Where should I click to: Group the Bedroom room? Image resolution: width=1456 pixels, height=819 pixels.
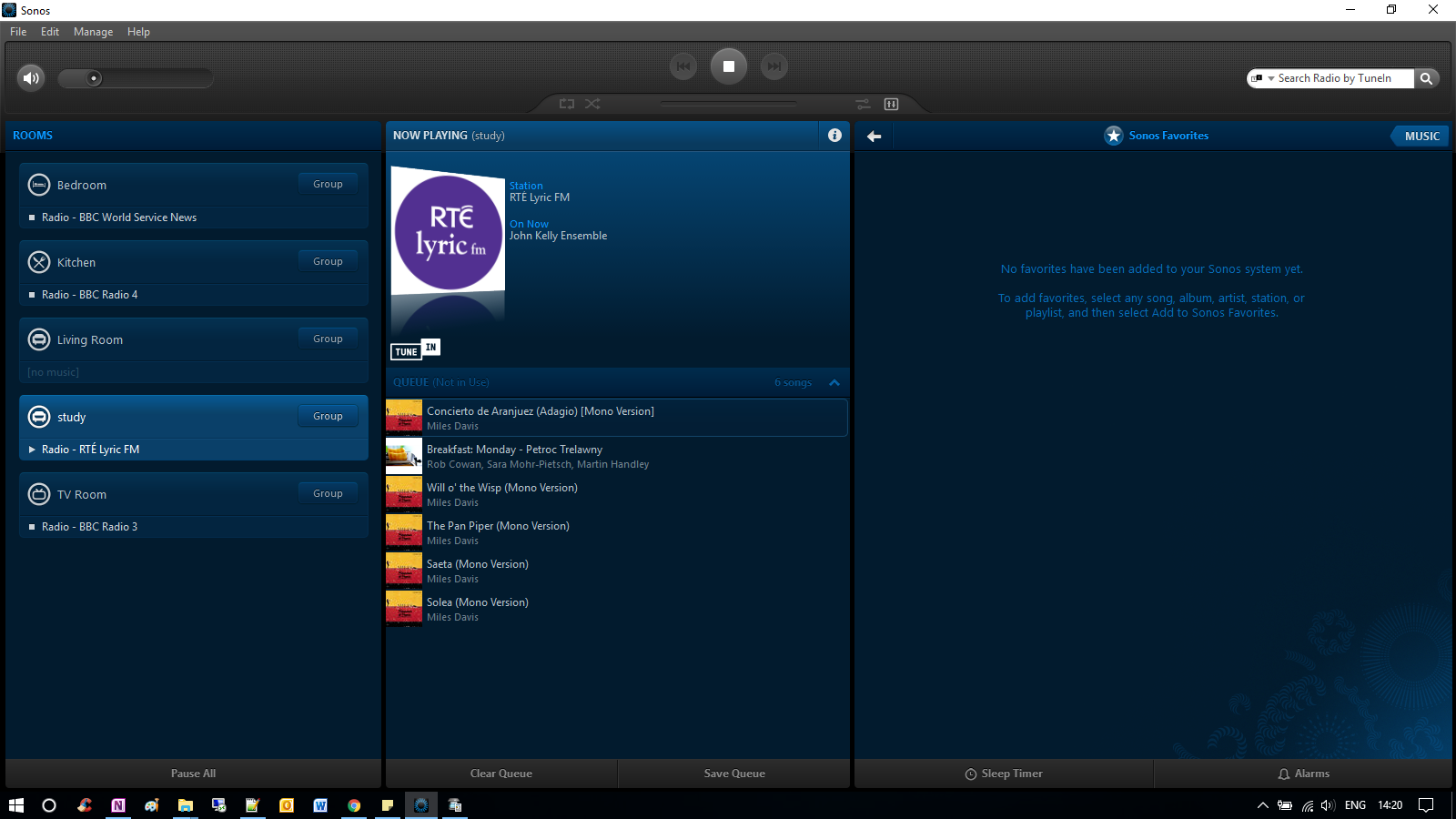(328, 184)
